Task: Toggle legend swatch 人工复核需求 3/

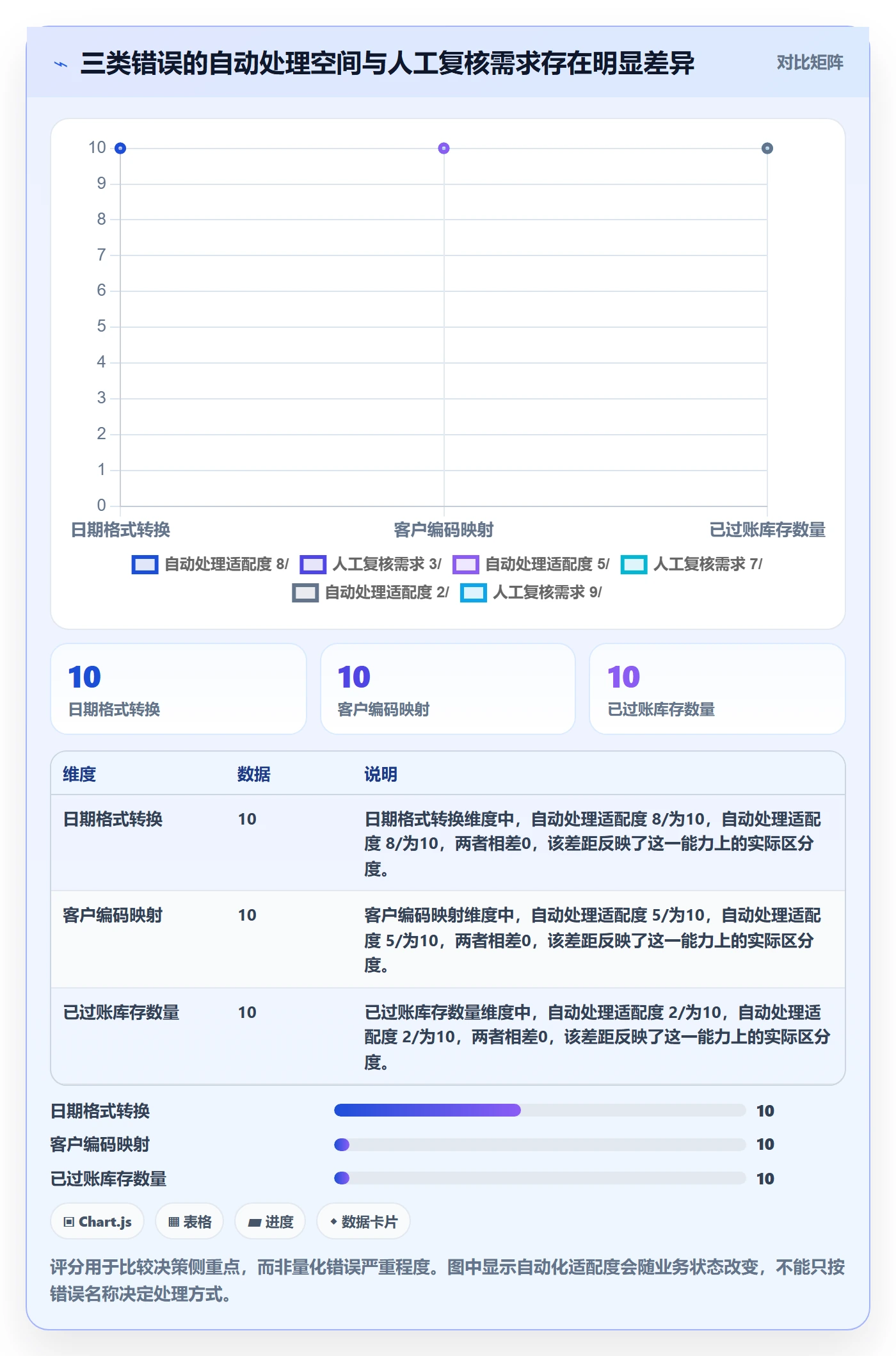Action: click(x=313, y=565)
